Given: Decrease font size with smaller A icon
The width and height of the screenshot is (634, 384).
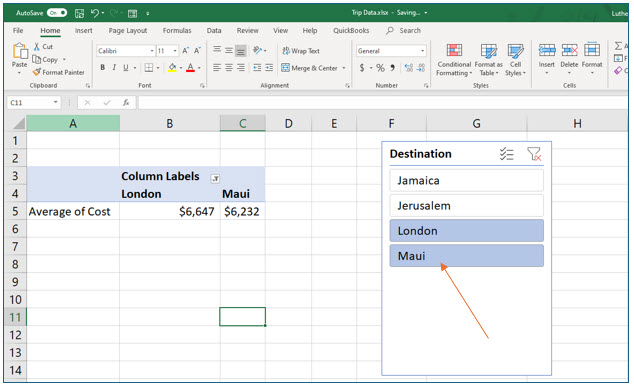Looking at the screenshot, I should pos(197,51).
